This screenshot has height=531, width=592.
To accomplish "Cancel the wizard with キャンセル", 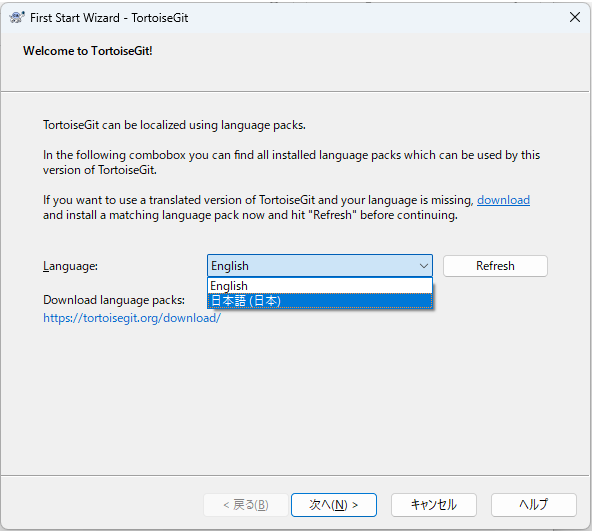I will coord(434,505).
